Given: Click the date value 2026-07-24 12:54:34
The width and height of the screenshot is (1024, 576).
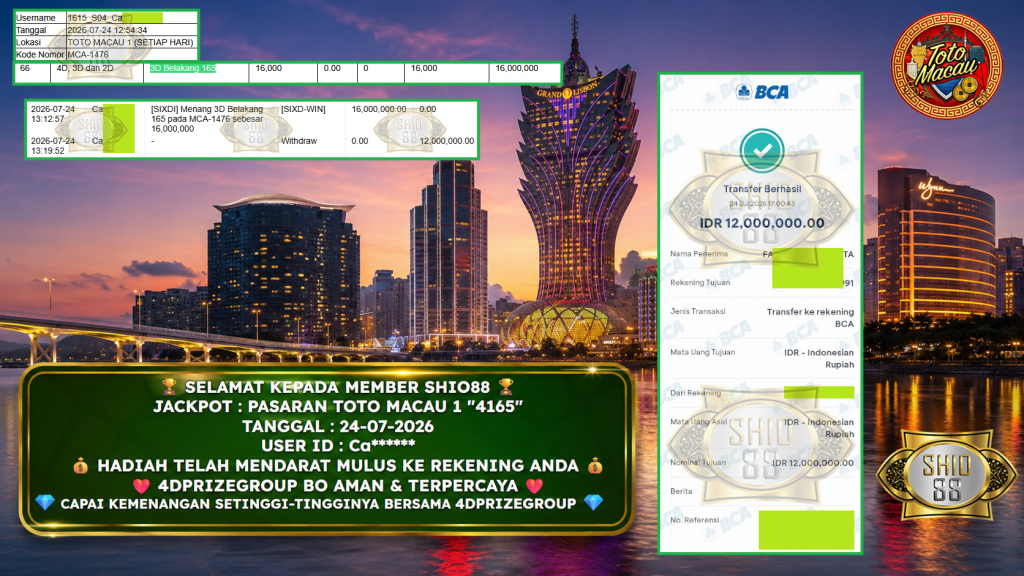Looking at the screenshot, I should [108, 30].
